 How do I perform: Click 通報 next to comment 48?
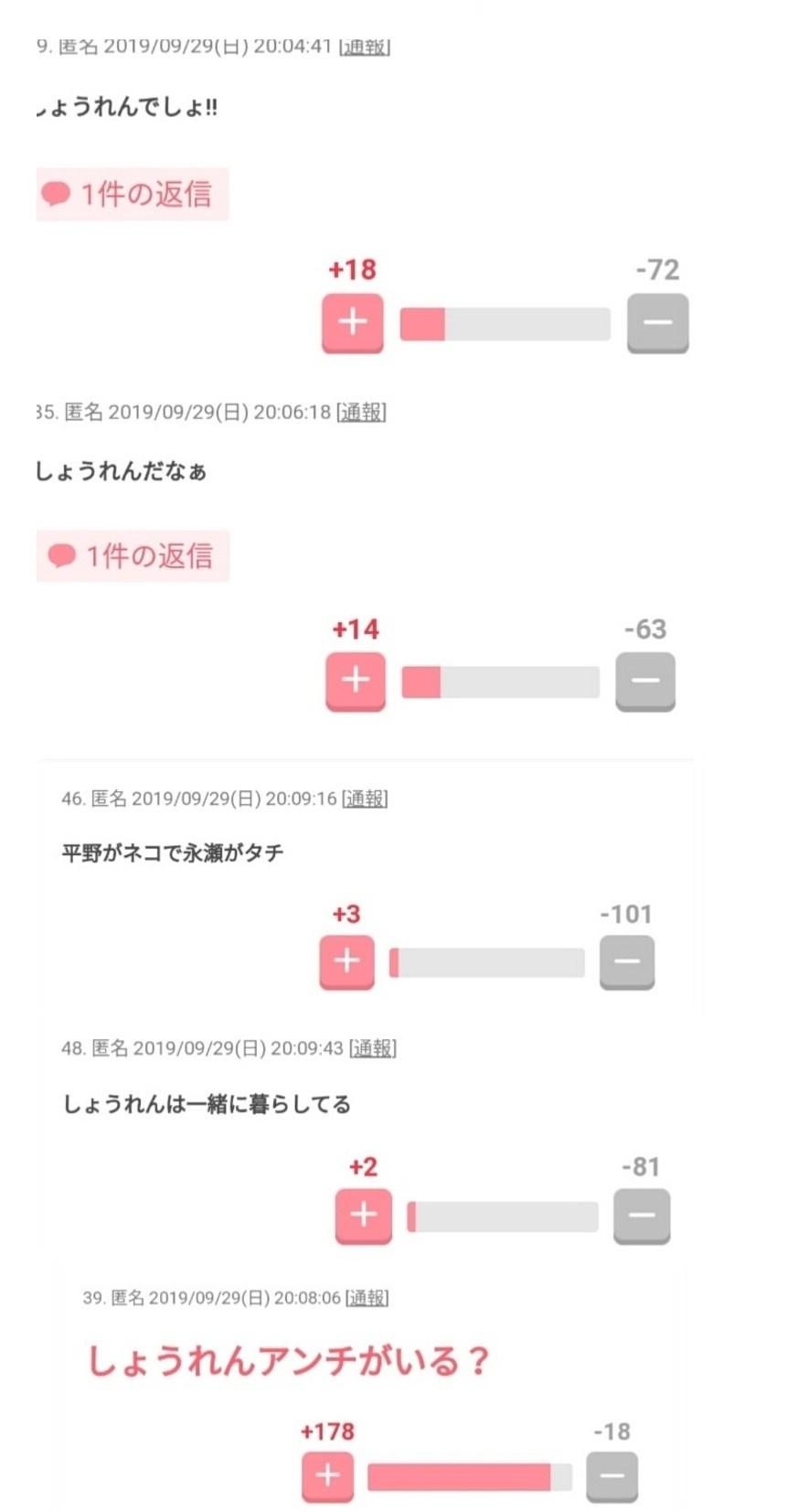coord(373,1048)
